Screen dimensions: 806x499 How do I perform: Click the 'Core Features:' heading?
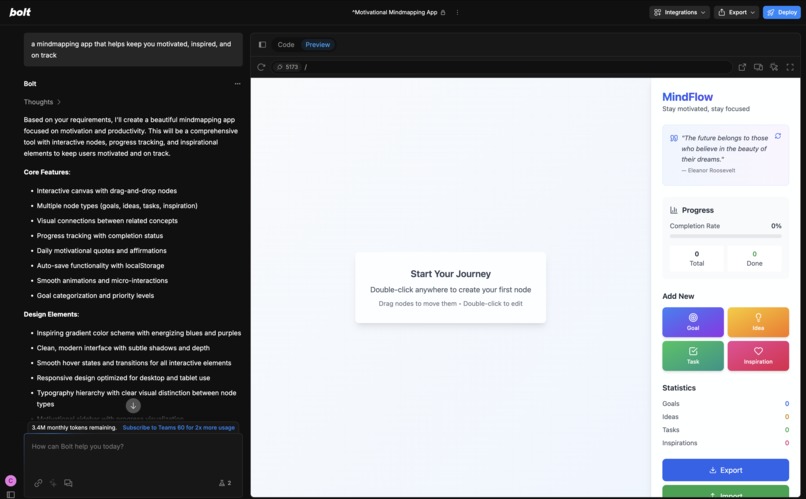click(47, 172)
